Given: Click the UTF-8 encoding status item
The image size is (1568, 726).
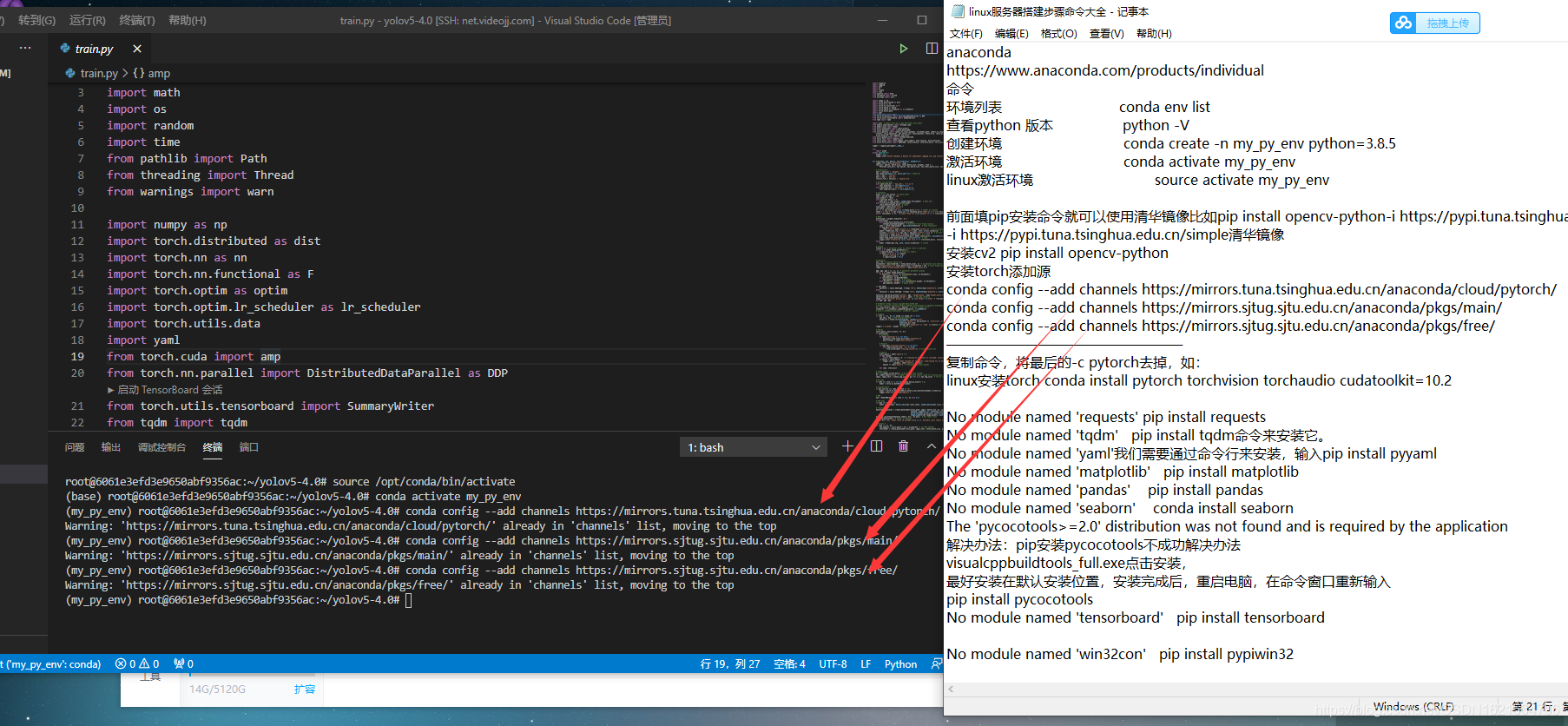Looking at the screenshot, I should 833,663.
